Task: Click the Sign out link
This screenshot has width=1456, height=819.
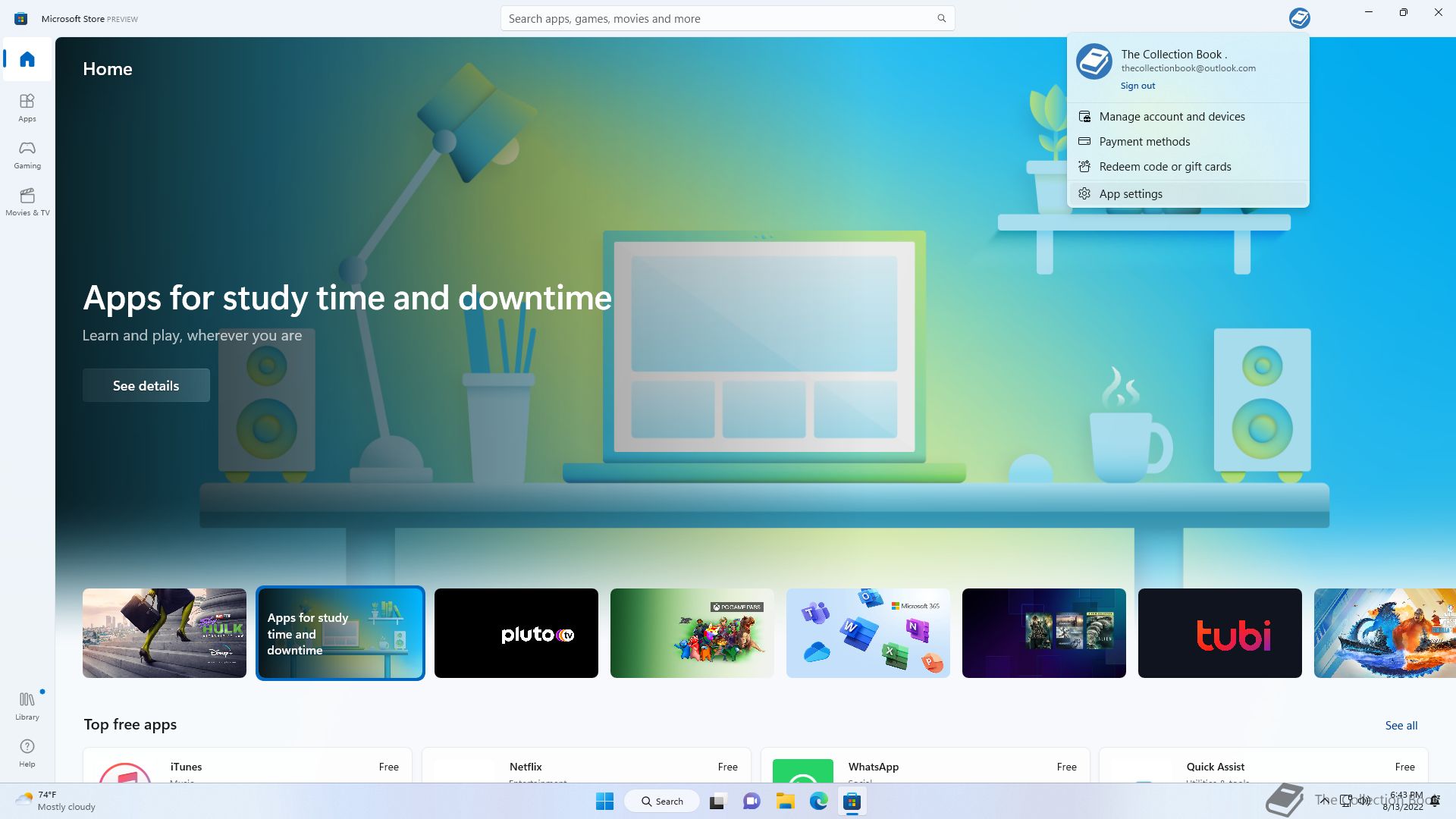Action: pyautogui.click(x=1137, y=86)
